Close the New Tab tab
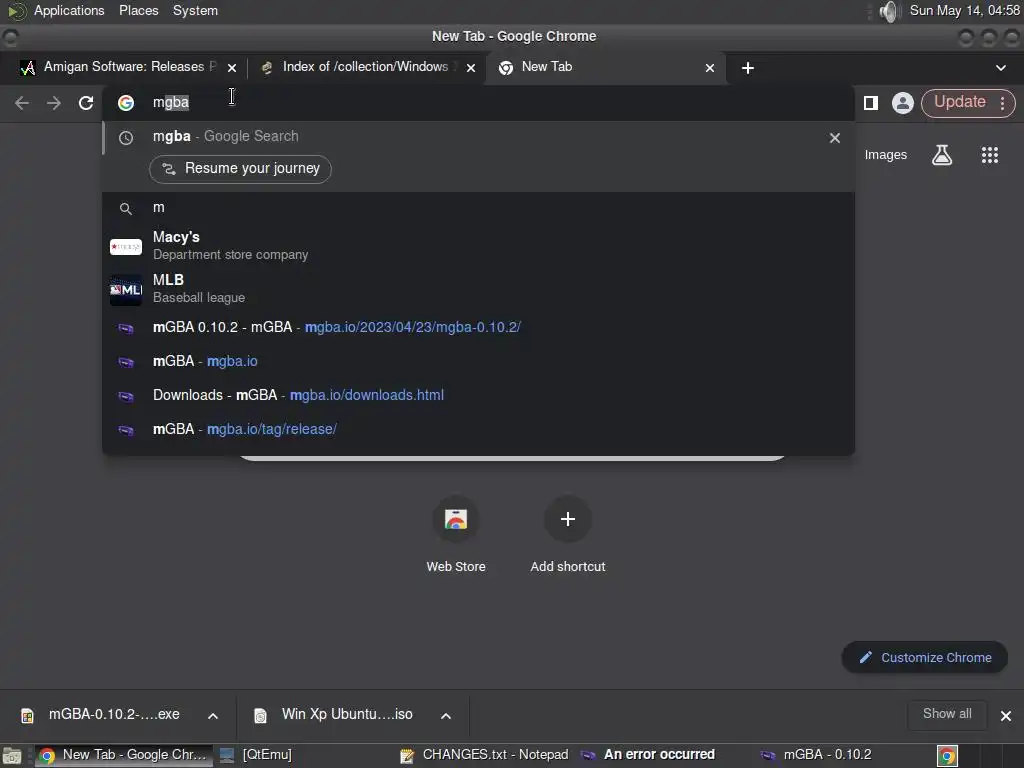Image resolution: width=1024 pixels, height=768 pixels. (x=710, y=68)
